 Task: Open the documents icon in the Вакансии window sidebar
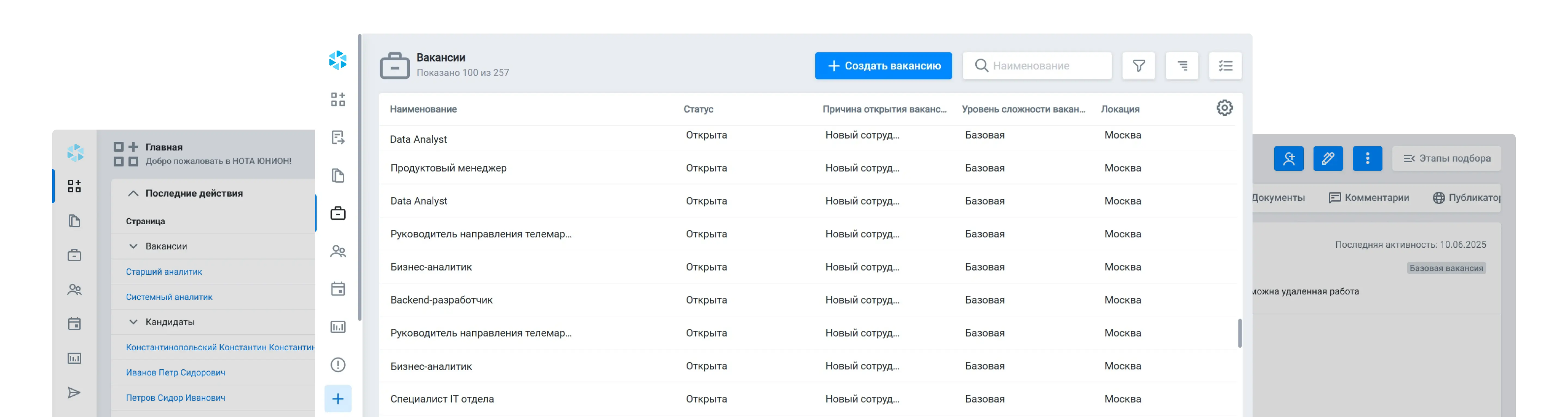coord(338,176)
